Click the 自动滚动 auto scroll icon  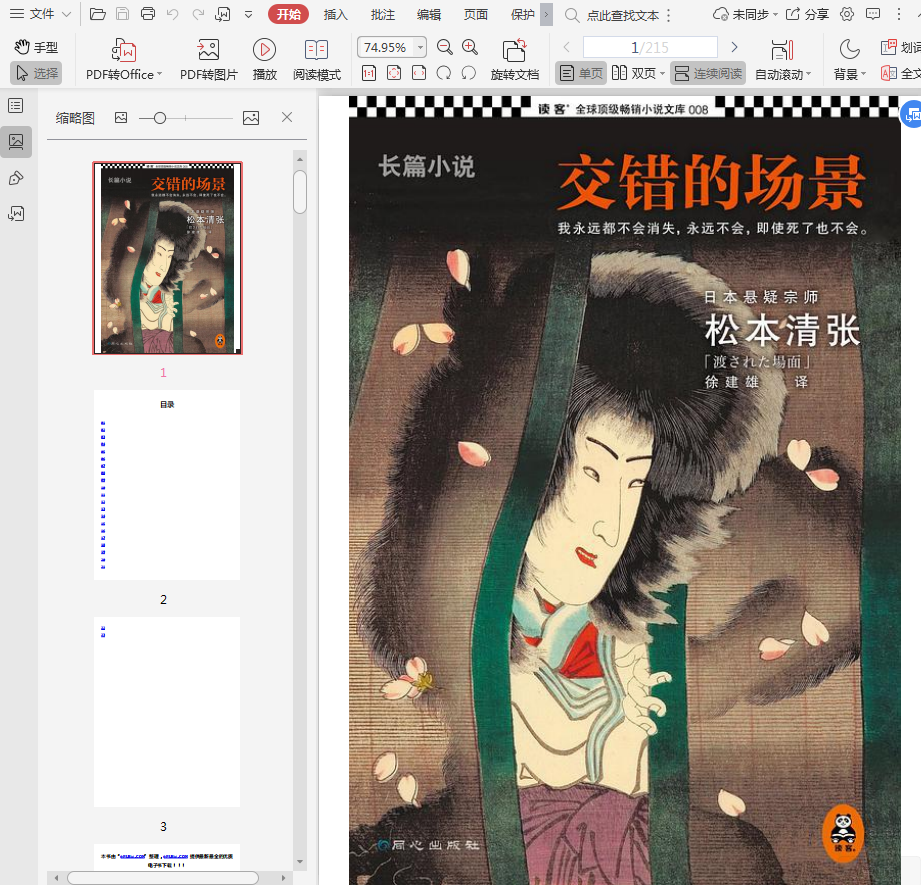click(782, 50)
